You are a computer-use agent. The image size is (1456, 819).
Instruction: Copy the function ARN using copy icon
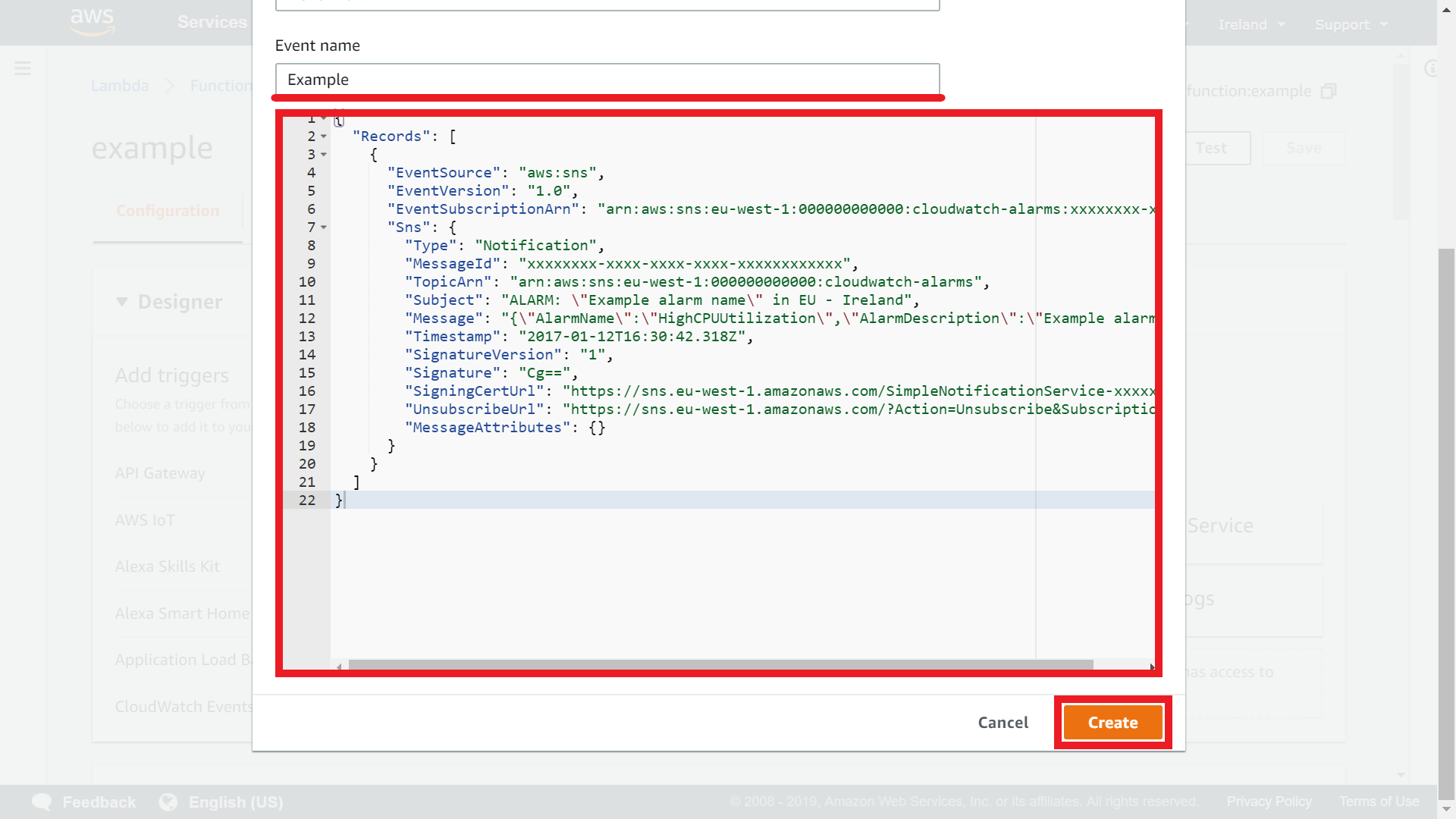[x=1328, y=91]
